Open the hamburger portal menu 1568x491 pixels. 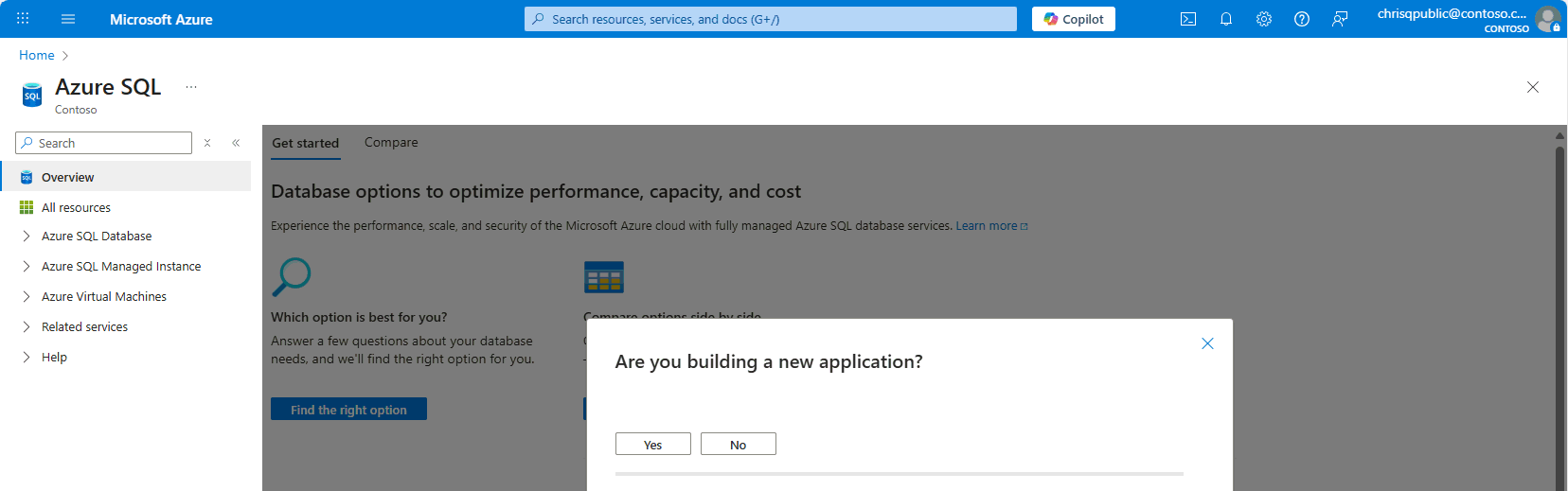(x=68, y=19)
